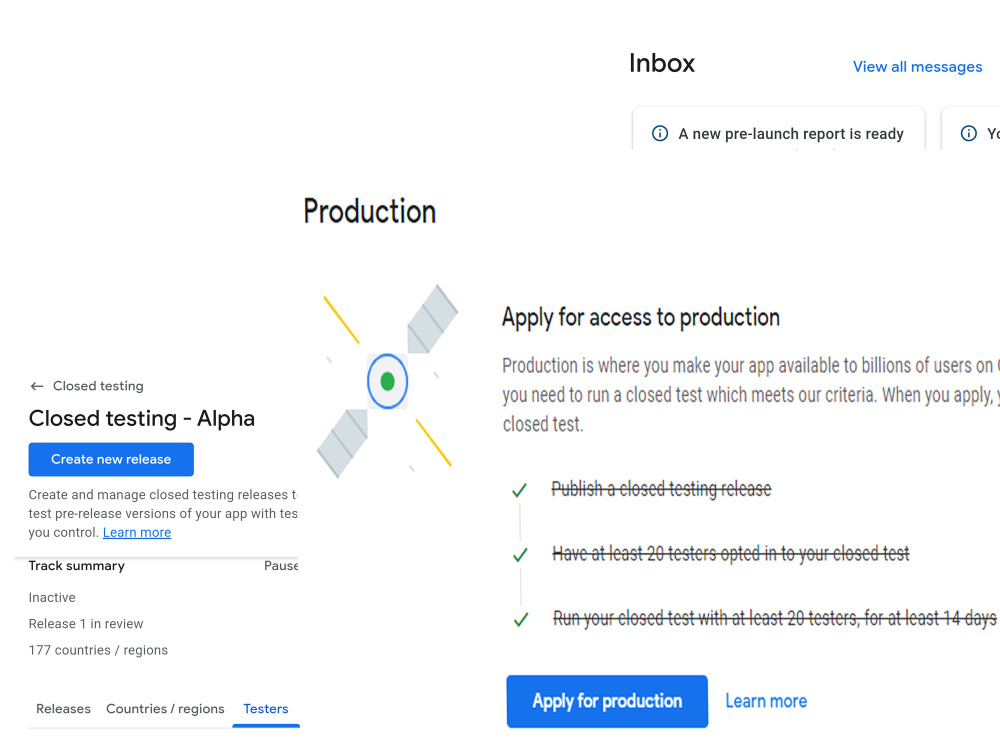
Task: Click the Production heading
Action: coord(370,211)
